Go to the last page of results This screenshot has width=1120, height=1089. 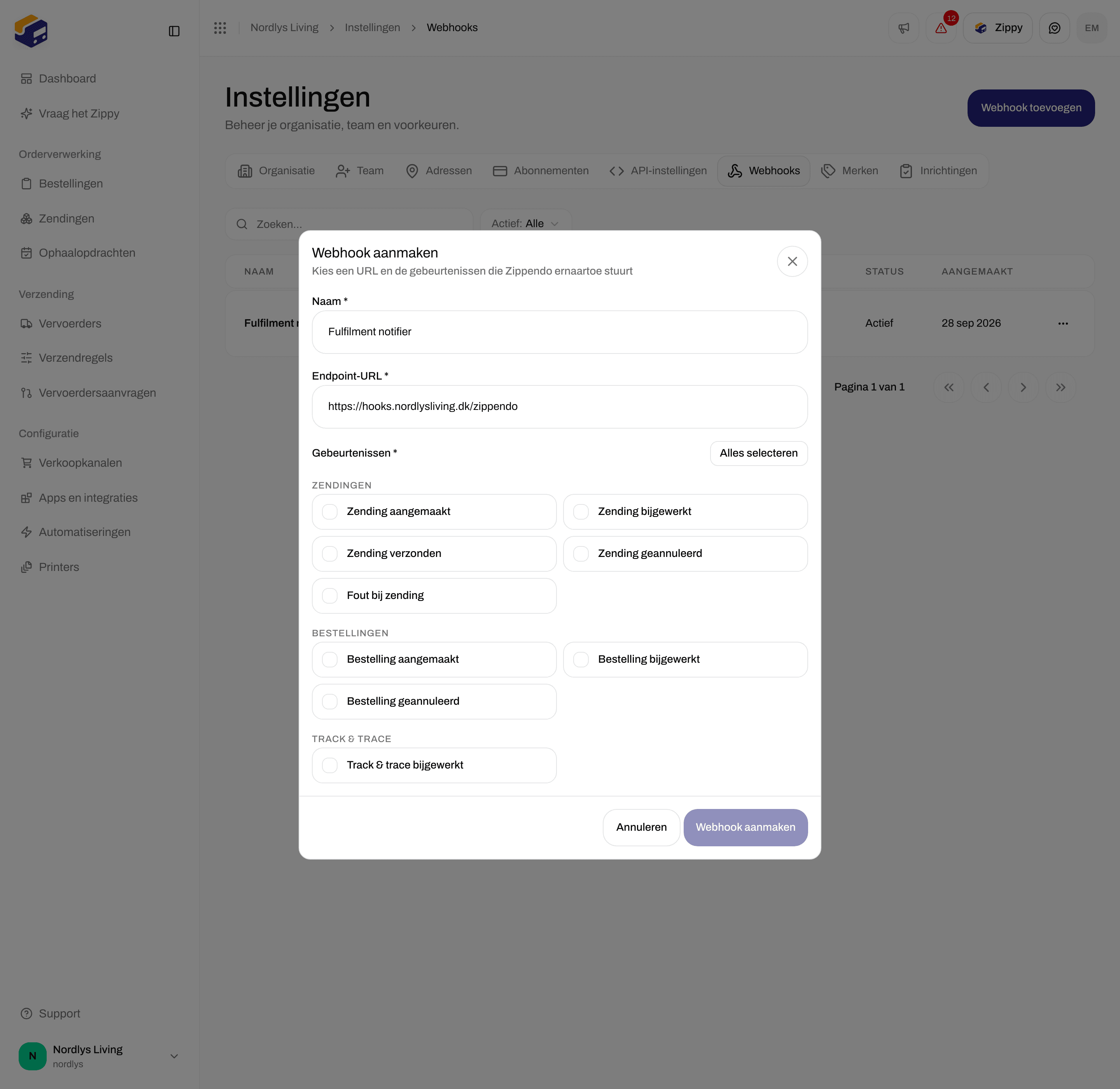click(1060, 388)
